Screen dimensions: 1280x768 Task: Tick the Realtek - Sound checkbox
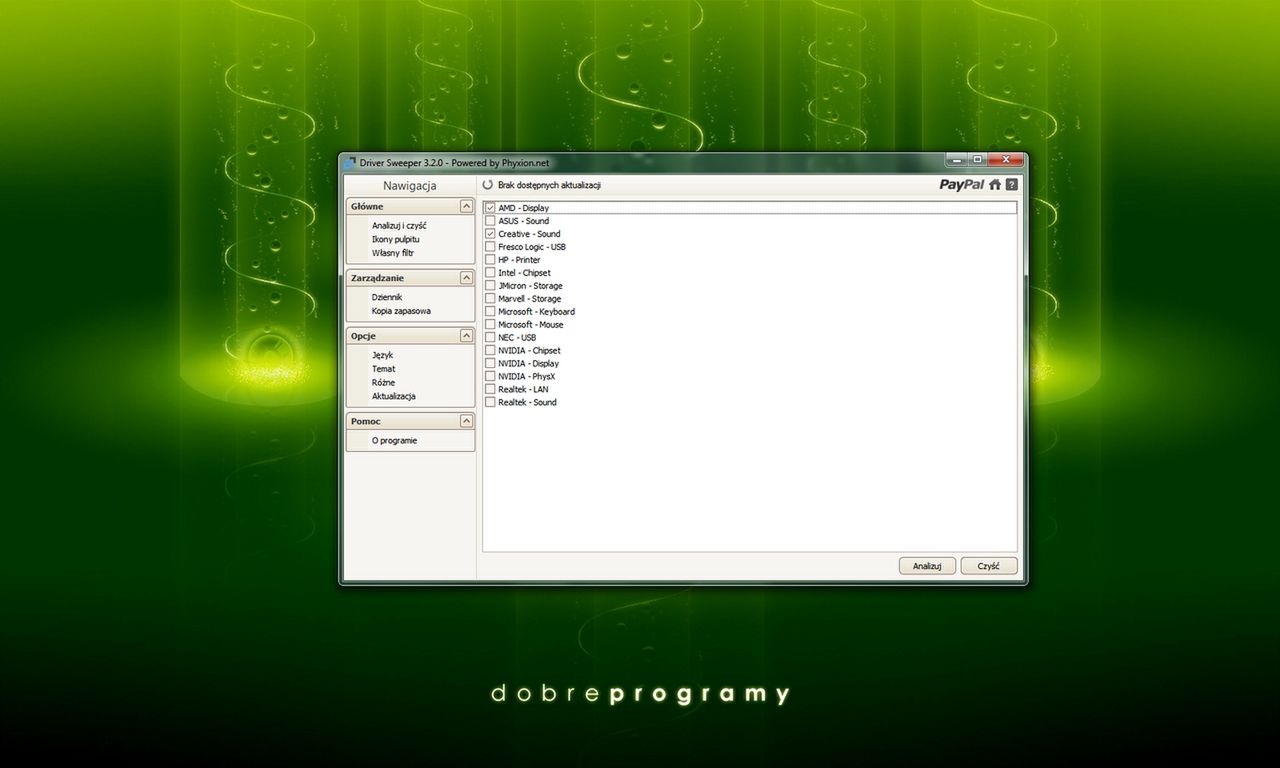pyautogui.click(x=490, y=403)
